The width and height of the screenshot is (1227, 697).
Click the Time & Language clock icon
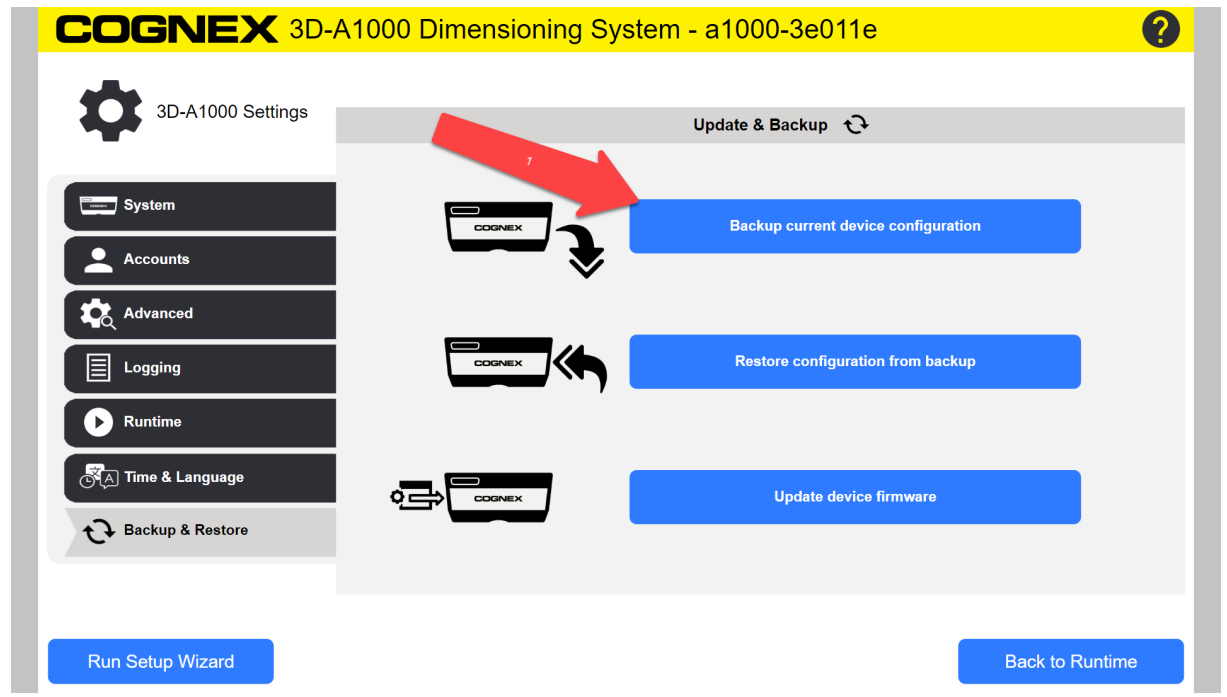point(98,477)
